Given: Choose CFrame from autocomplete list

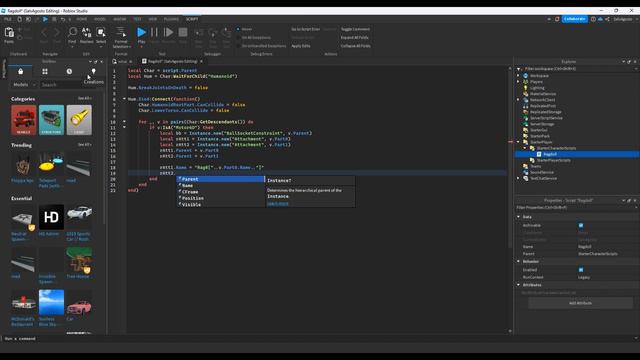Looking at the screenshot, I should pos(190,192).
